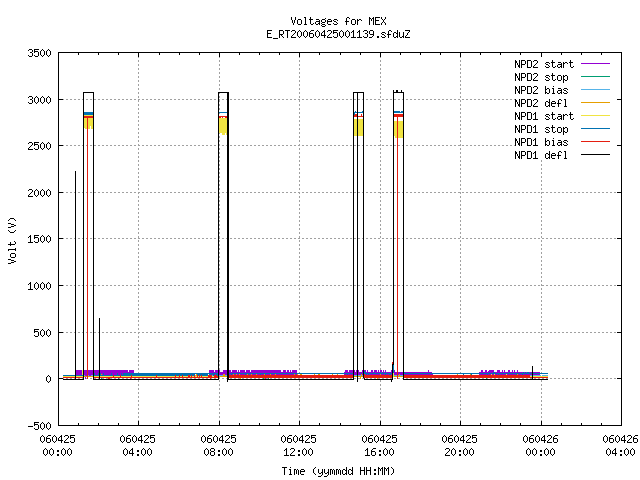Viewport: 640px width, 480px height.
Task: Click the yellow NPD1 start legend line
Action: [x=595, y=116]
